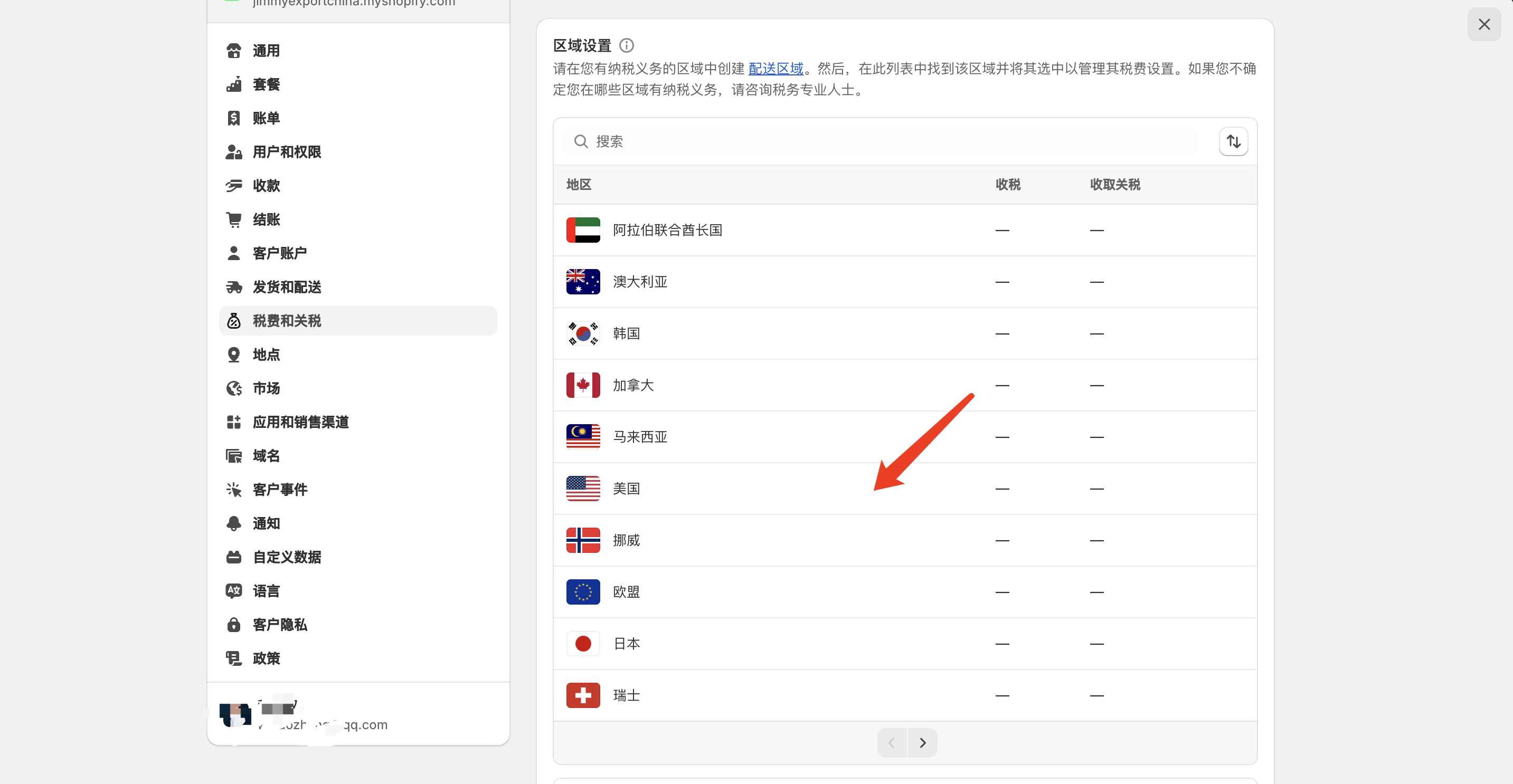Open the 欧盟 region row
1513x784 pixels.
click(905, 592)
